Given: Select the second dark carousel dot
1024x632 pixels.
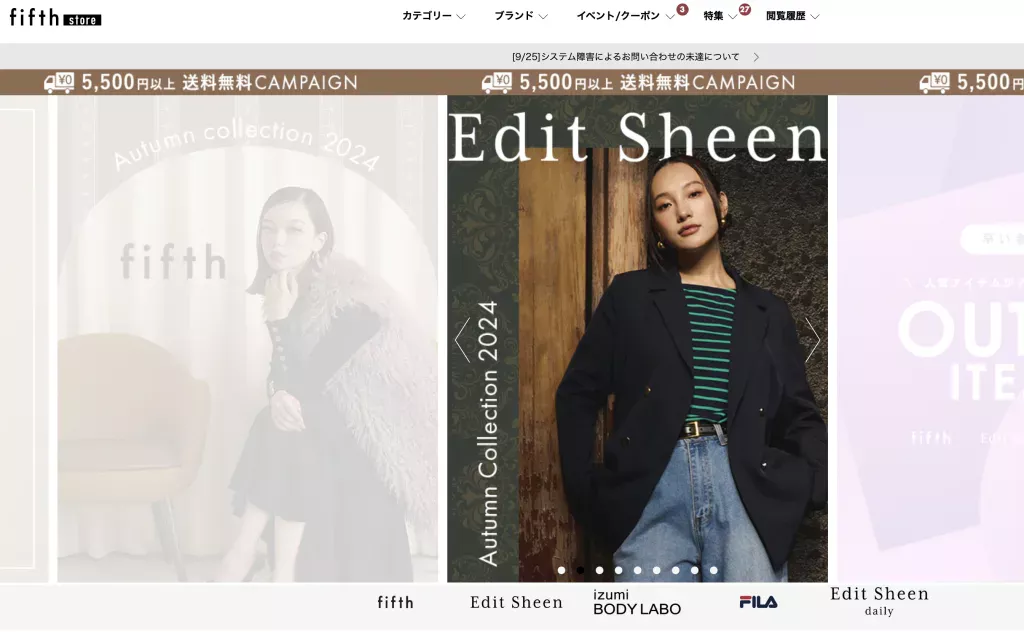Looking at the screenshot, I should click(x=581, y=570).
